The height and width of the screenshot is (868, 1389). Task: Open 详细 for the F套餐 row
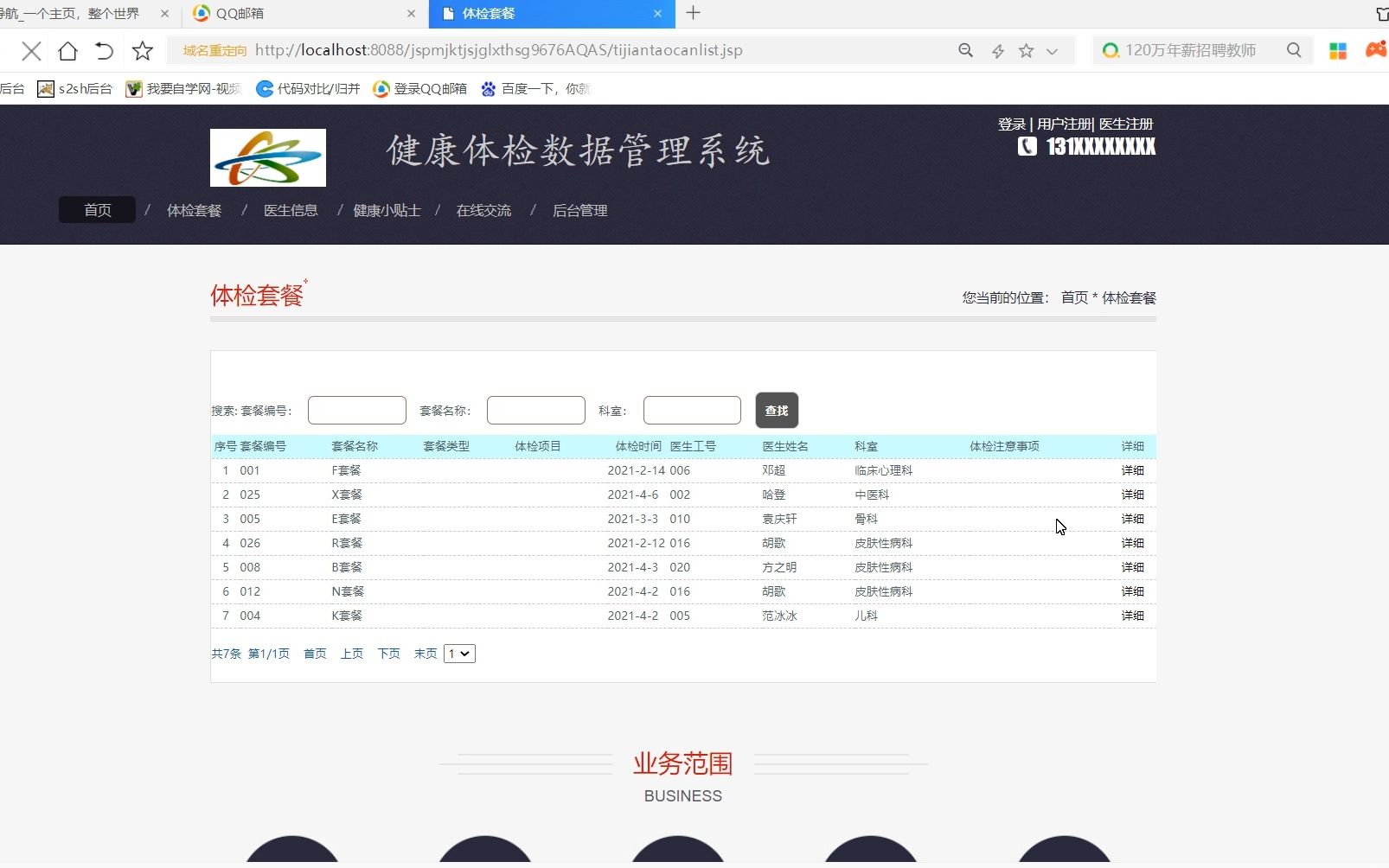click(x=1132, y=470)
